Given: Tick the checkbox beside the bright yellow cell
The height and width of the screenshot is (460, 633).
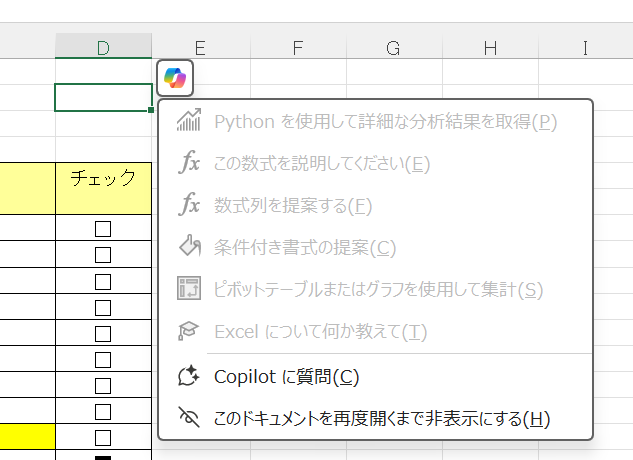Looking at the screenshot, I should pos(103,438).
